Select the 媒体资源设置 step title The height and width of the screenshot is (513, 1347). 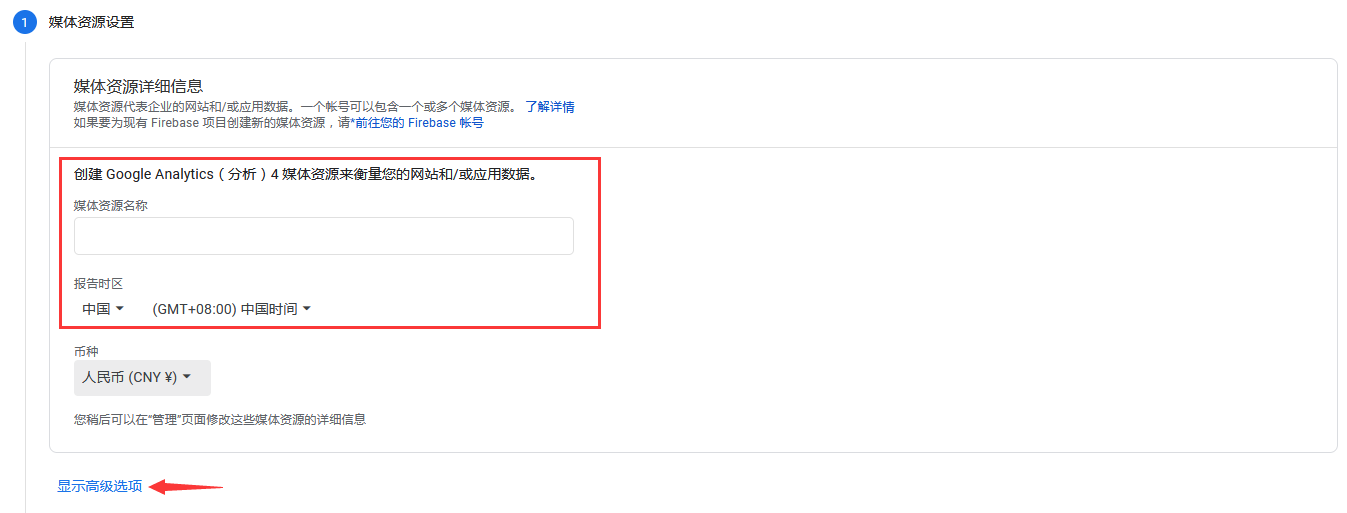click(91, 22)
